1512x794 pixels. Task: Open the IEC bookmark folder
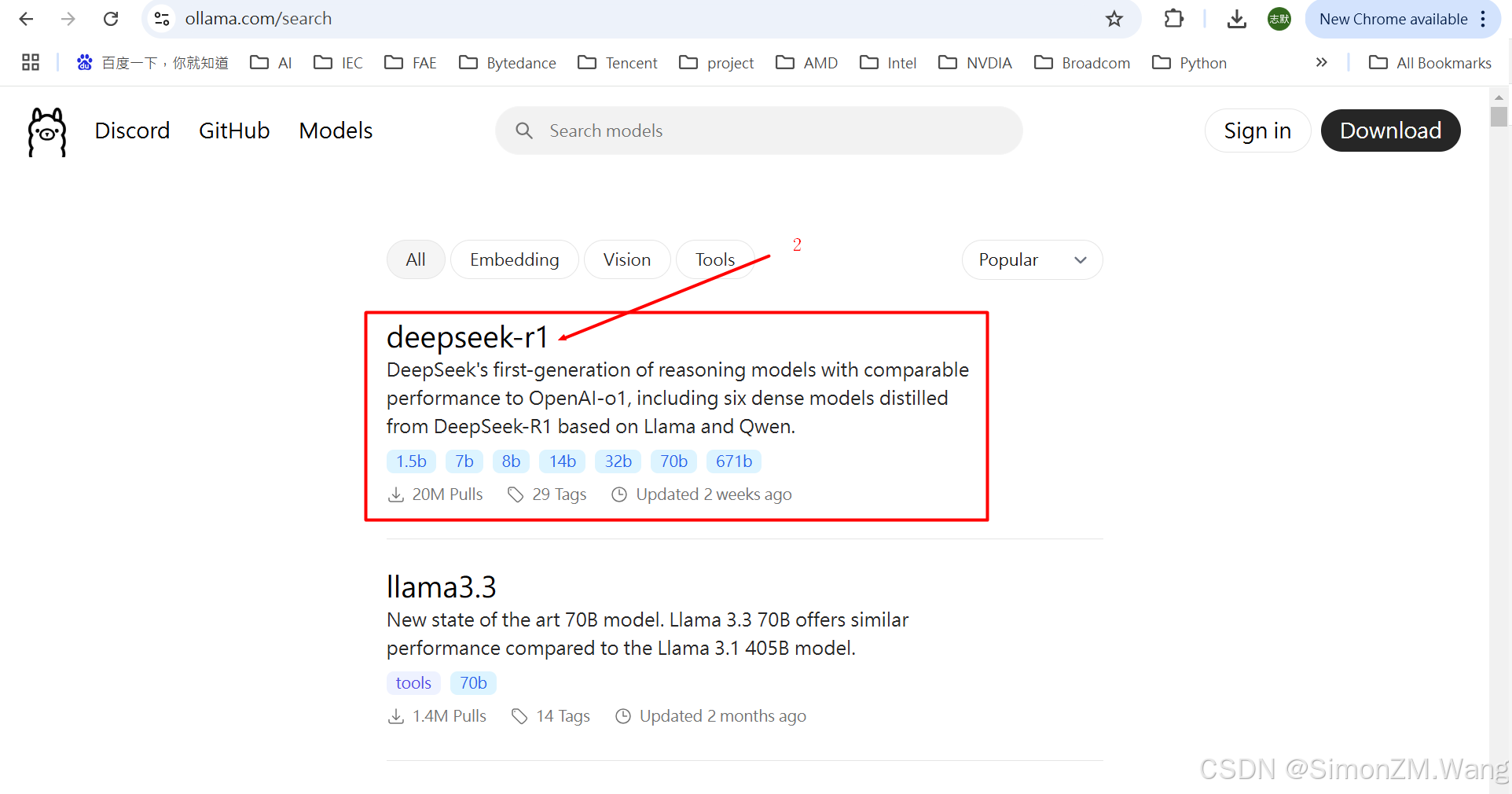pos(338,63)
